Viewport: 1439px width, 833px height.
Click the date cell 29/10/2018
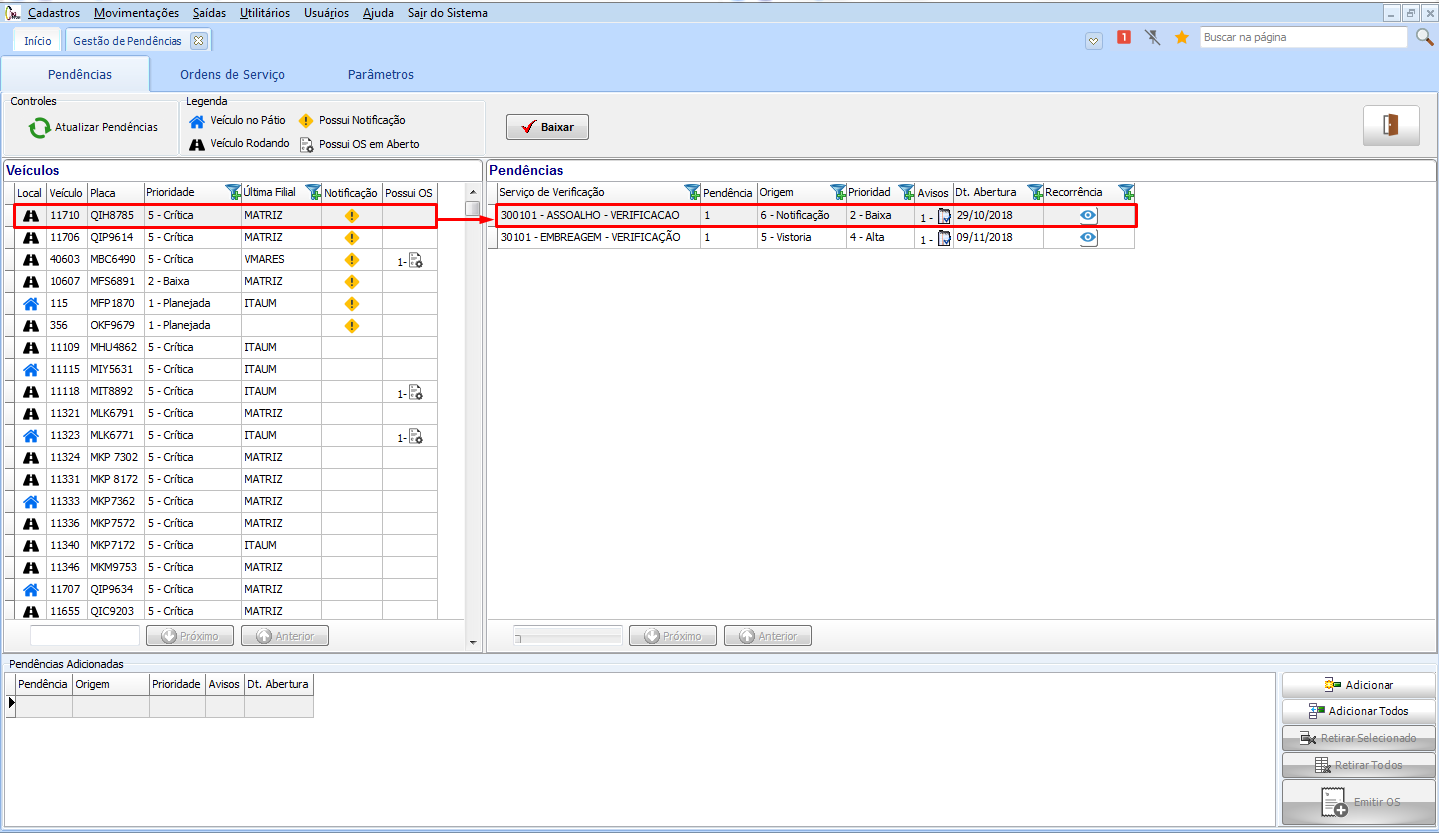998,216
